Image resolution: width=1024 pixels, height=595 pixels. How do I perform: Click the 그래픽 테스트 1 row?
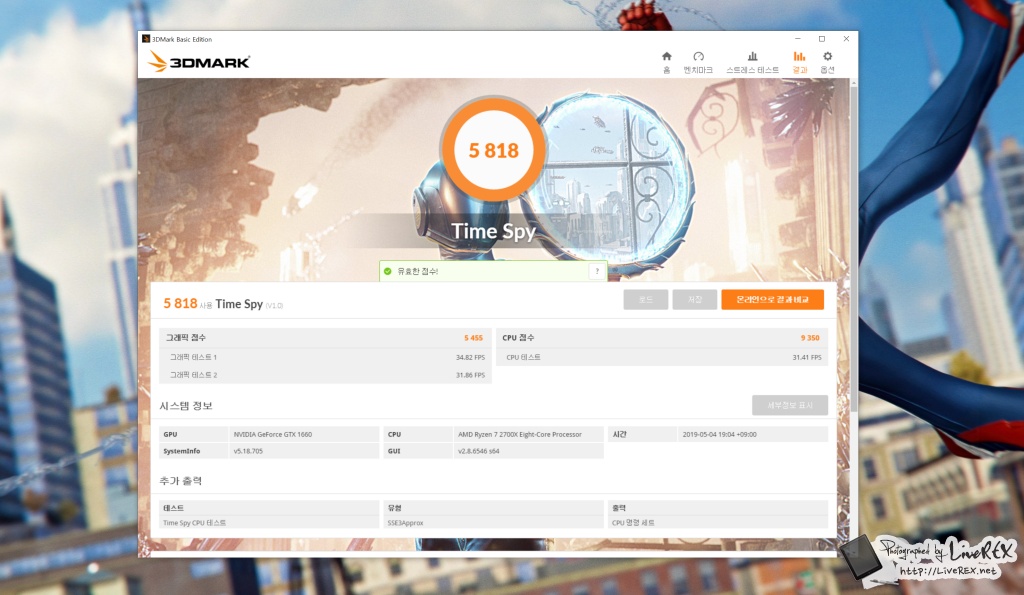pyautogui.click(x=325, y=357)
